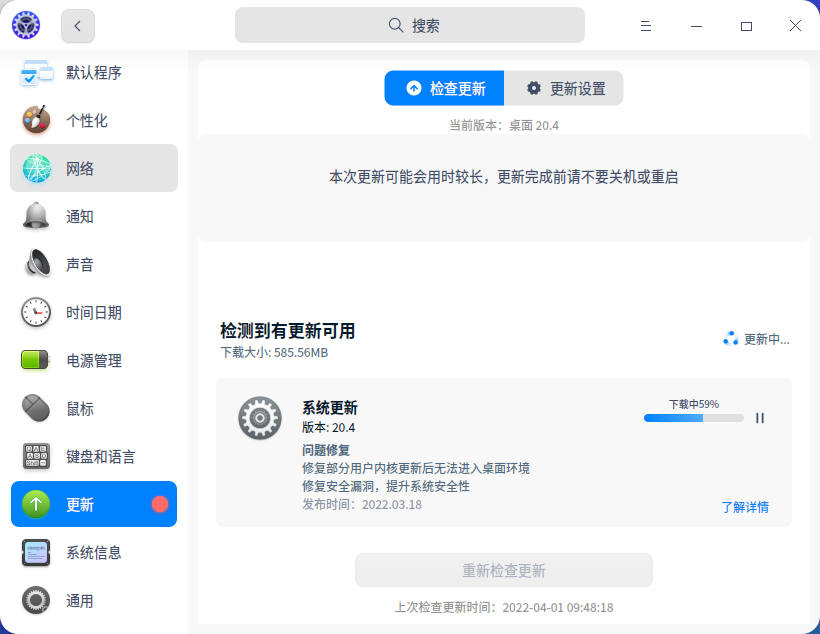Select 更新 in the sidebar
Image resolution: width=820 pixels, height=634 pixels.
tap(94, 504)
